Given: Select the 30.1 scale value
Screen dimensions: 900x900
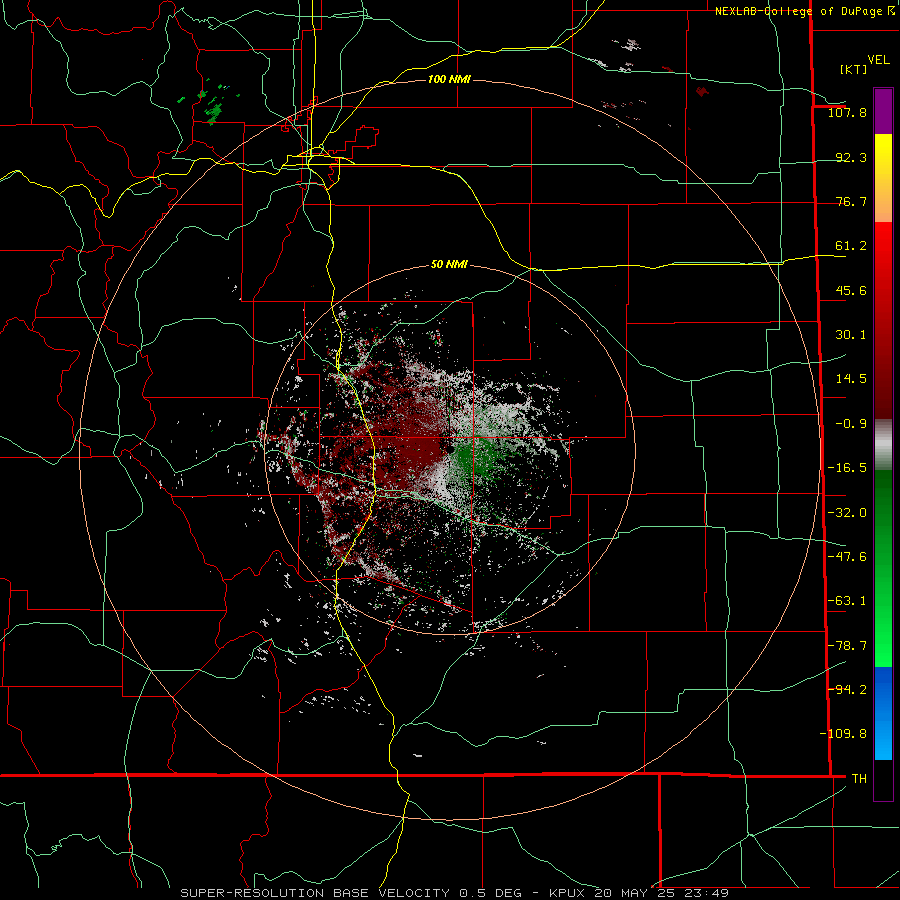Looking at the screenshot, I should click(851, 335).
